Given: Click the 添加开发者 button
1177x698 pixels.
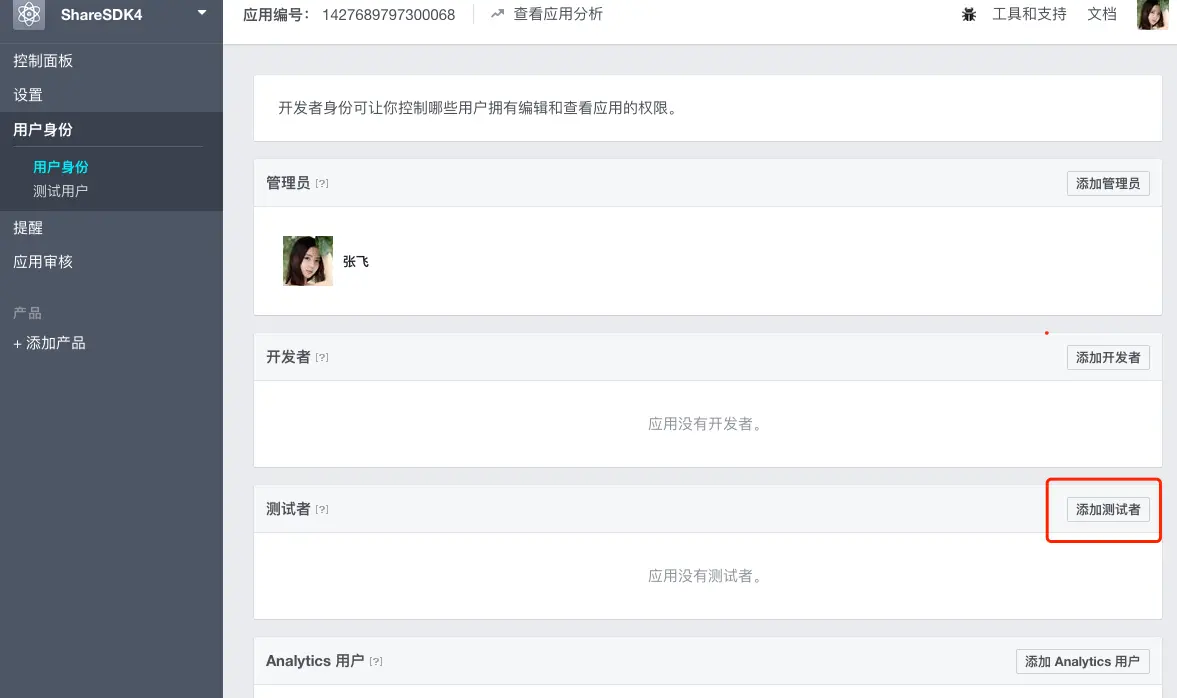Looking at the screenshot, I should [1108, 357].
